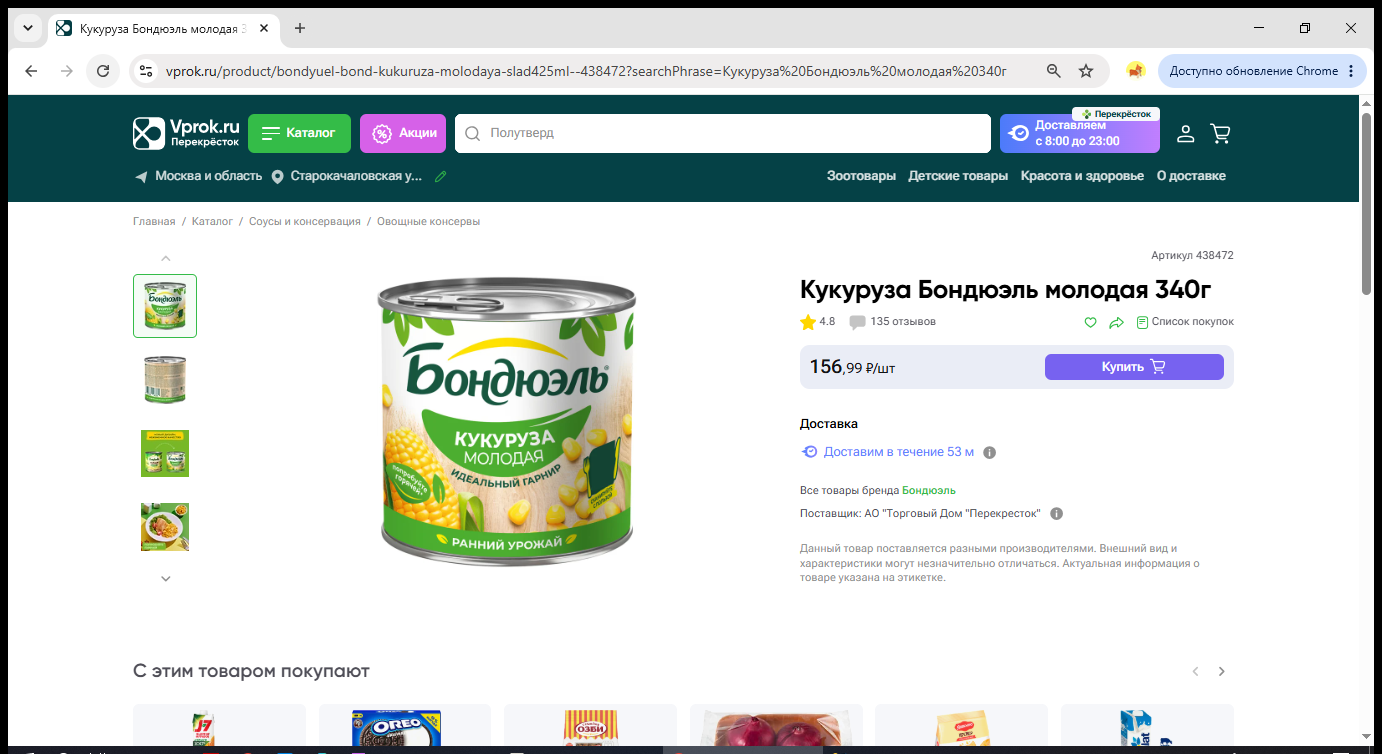
Task: Open the zoom magnifier icon in address bar
Action: click(1053, 71)
